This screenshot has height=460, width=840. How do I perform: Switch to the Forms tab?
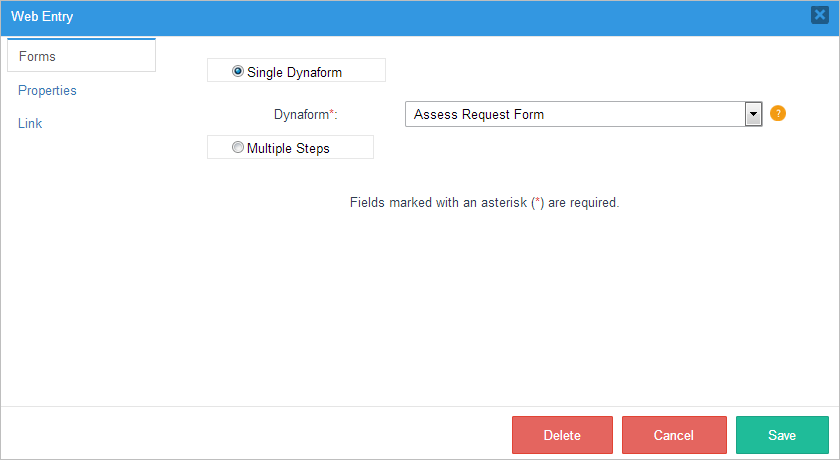37,56
